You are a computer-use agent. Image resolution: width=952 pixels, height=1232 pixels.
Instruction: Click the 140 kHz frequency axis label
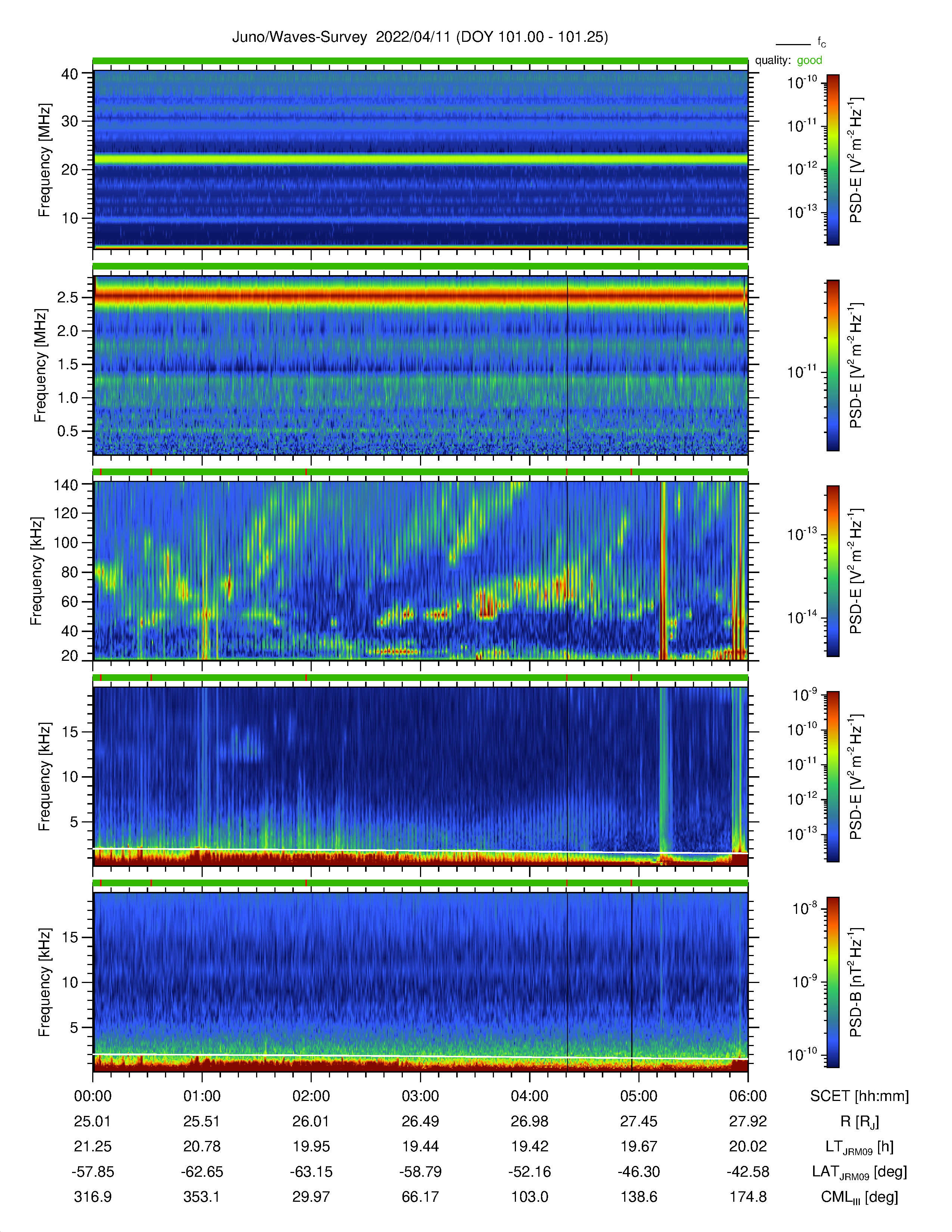click(x=66, y=485)
